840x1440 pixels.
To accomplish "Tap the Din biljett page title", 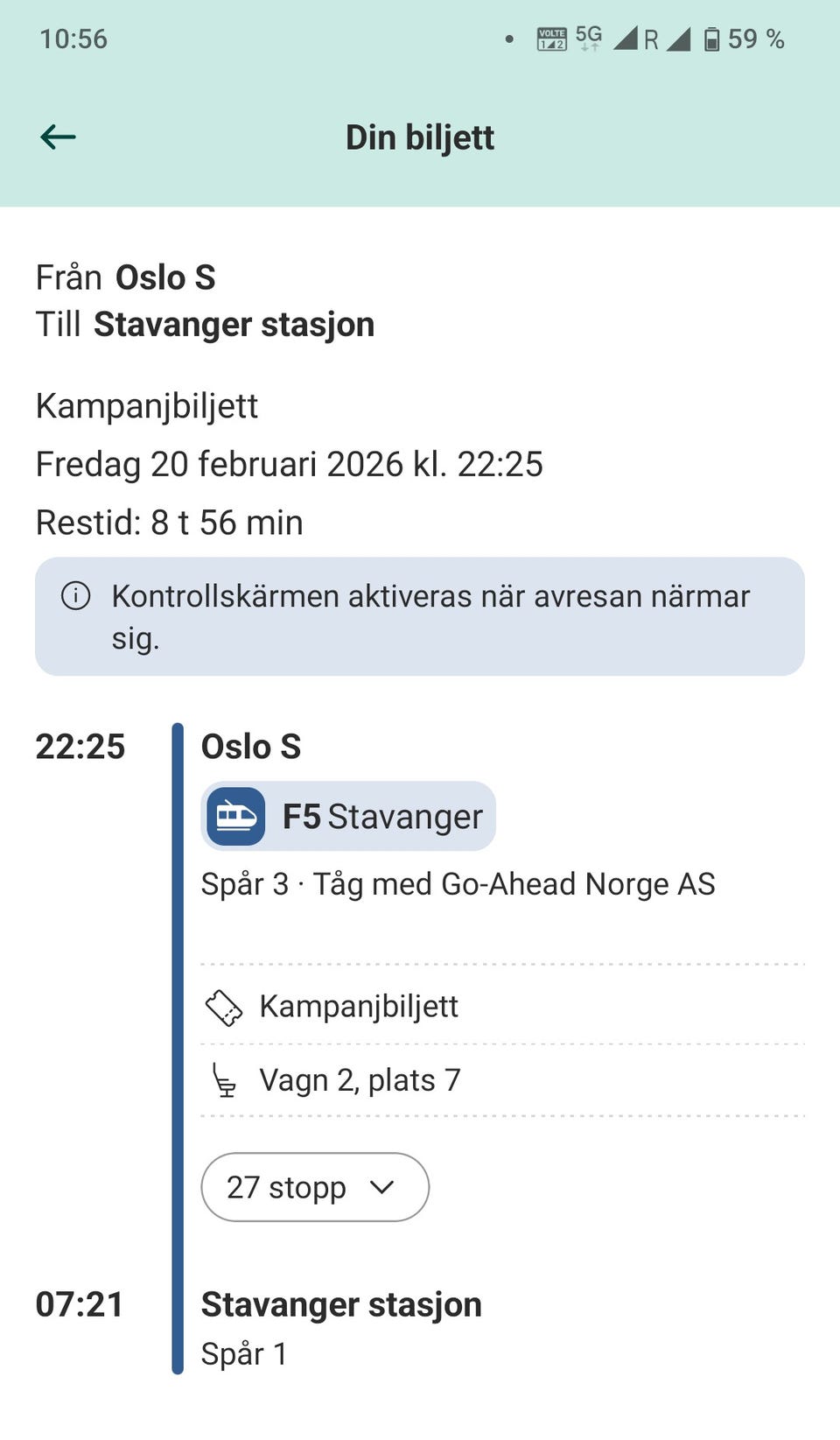I will (420, 137).
